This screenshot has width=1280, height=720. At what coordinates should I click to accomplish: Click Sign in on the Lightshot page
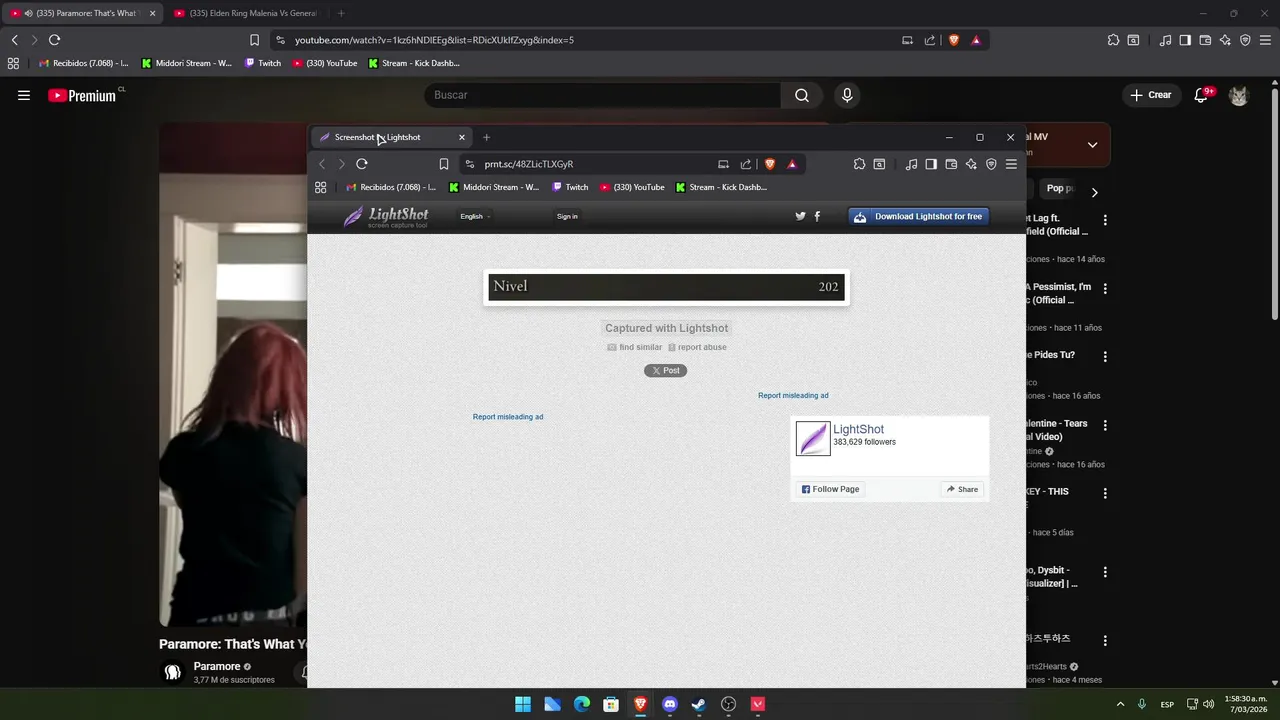(567, 216)
